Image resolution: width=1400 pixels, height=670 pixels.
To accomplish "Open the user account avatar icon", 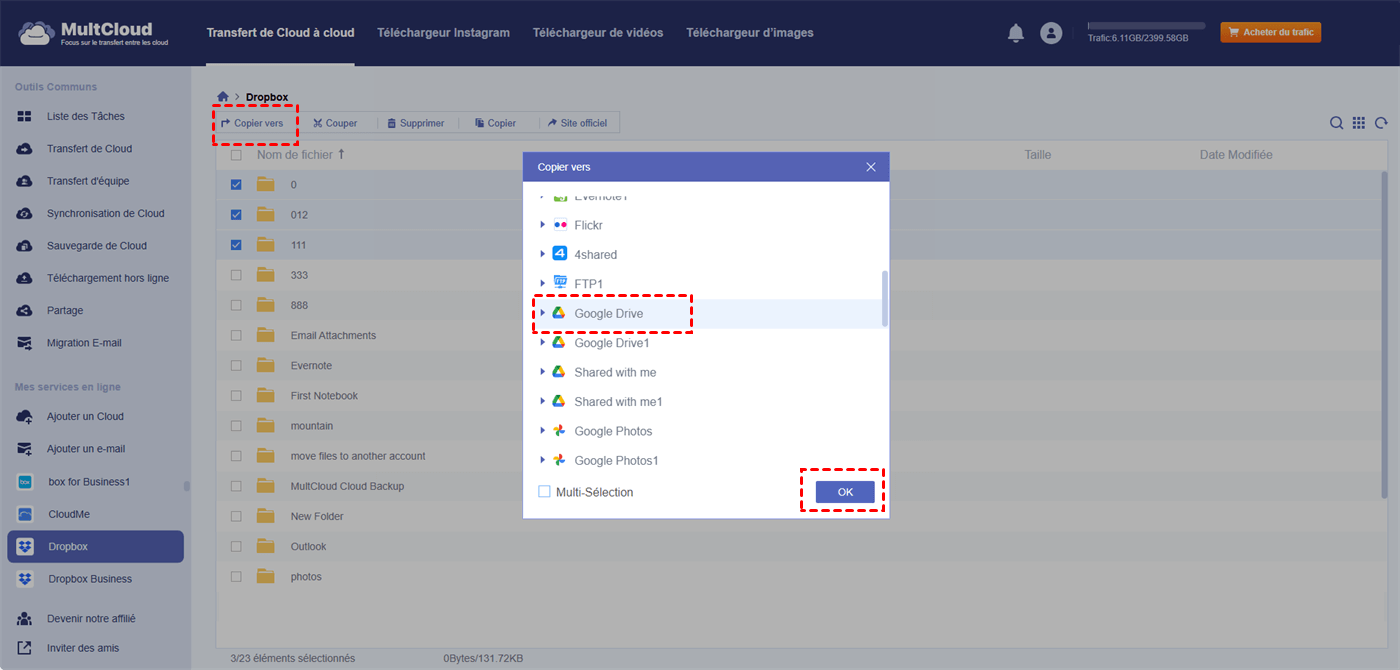I will (1051, 33).
